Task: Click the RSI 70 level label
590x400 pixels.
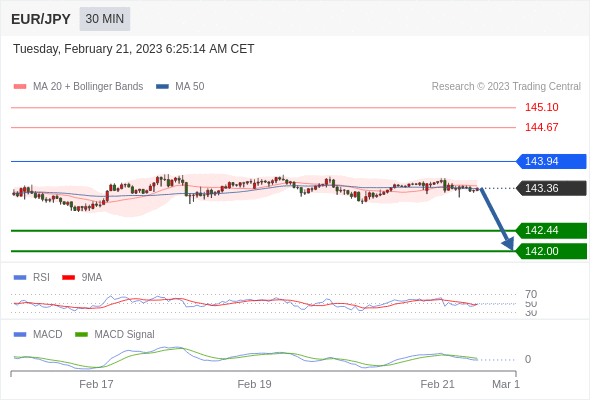Action: click(x=531, y=294)
